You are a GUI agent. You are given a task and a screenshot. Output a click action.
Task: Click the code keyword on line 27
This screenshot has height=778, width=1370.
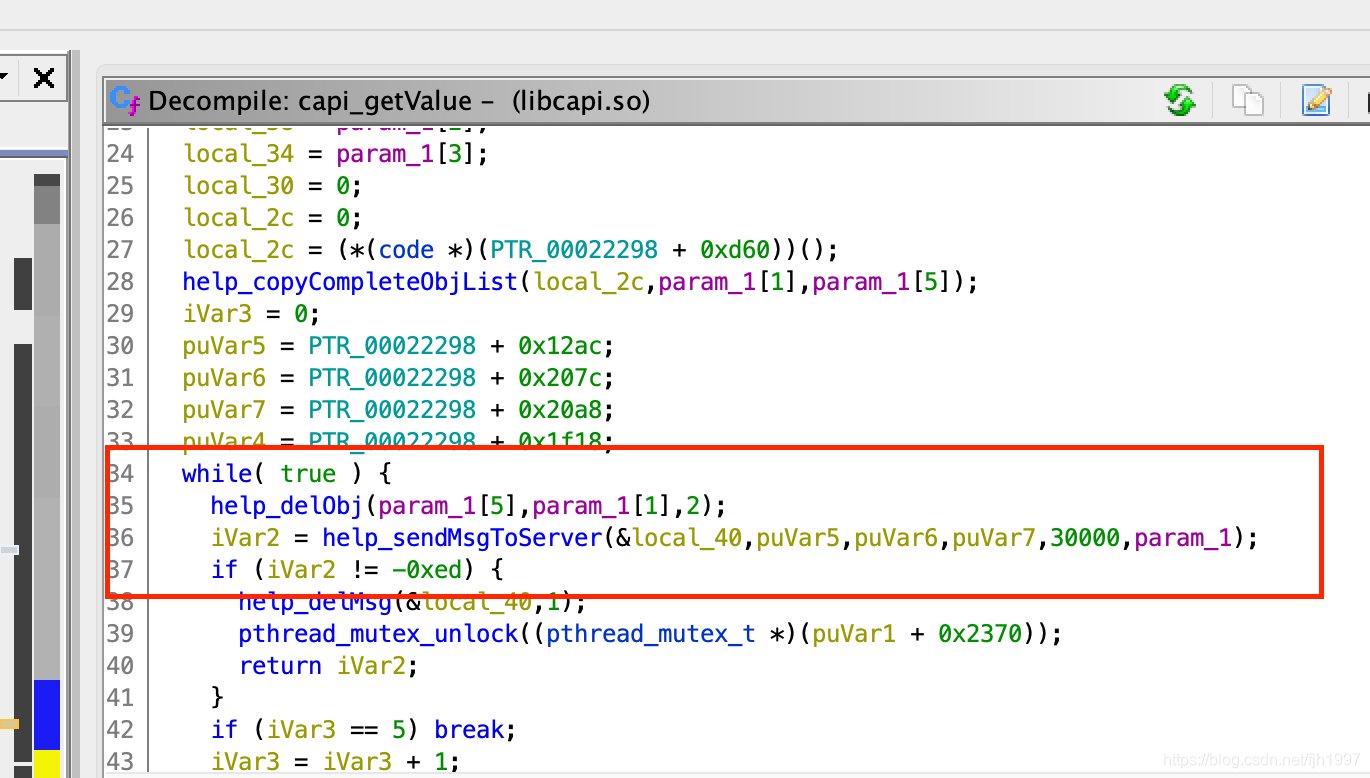click(x=406, y=250)
